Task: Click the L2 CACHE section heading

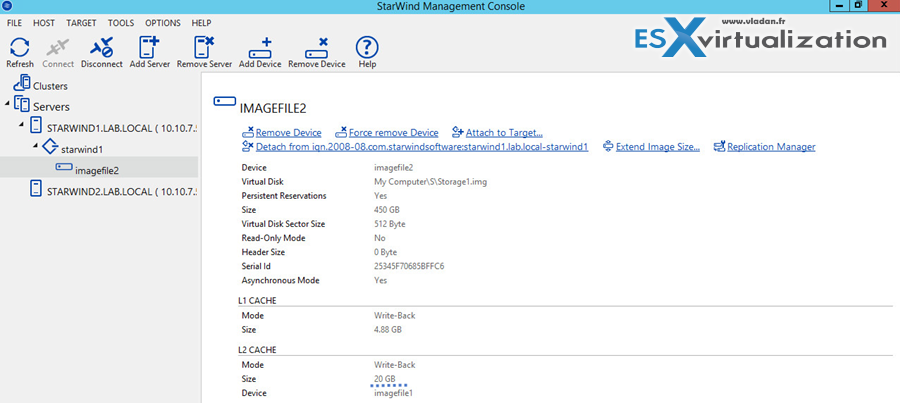Action: coord(258,350)
